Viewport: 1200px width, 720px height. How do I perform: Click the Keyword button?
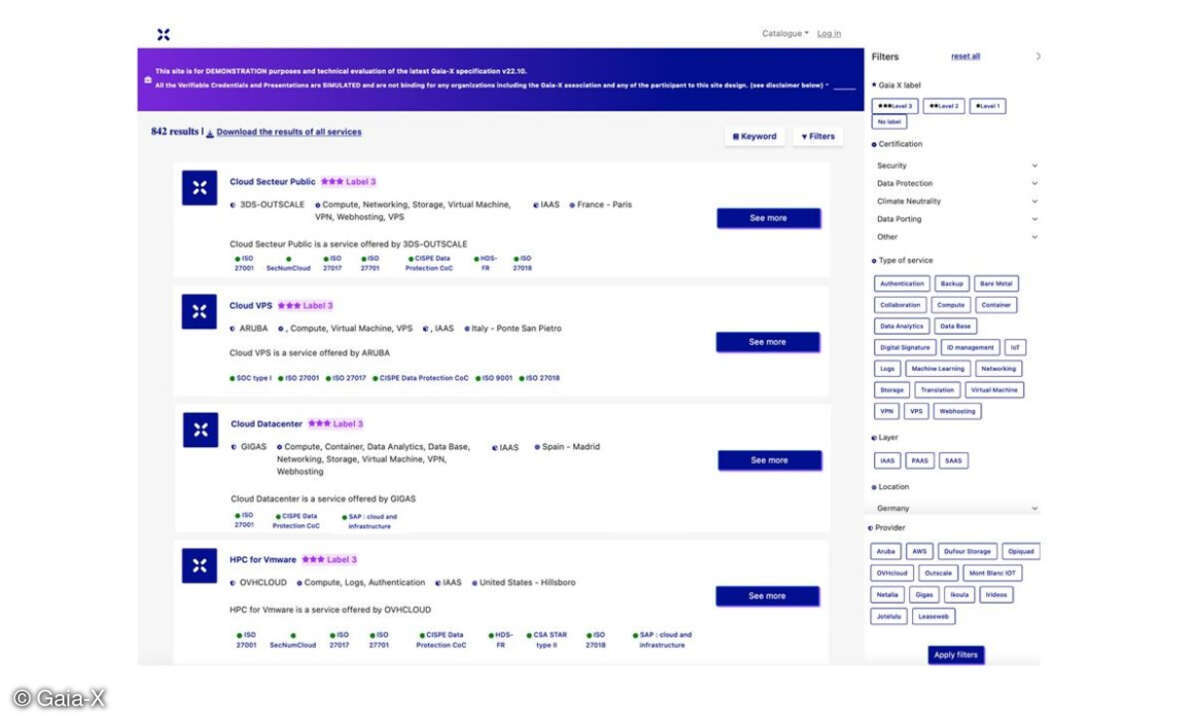pyautogui.click(x=755, y=137)
